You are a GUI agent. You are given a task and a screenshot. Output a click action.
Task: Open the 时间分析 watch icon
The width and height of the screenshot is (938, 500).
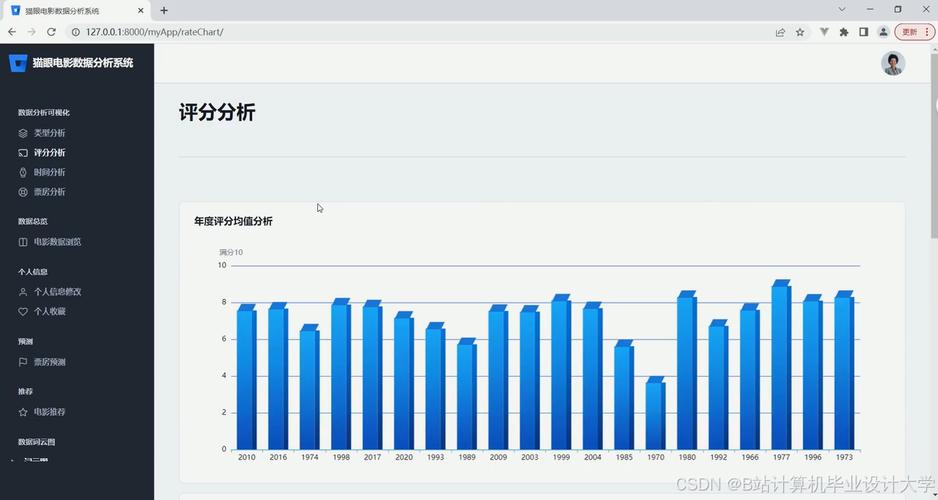tap(23, 172)
